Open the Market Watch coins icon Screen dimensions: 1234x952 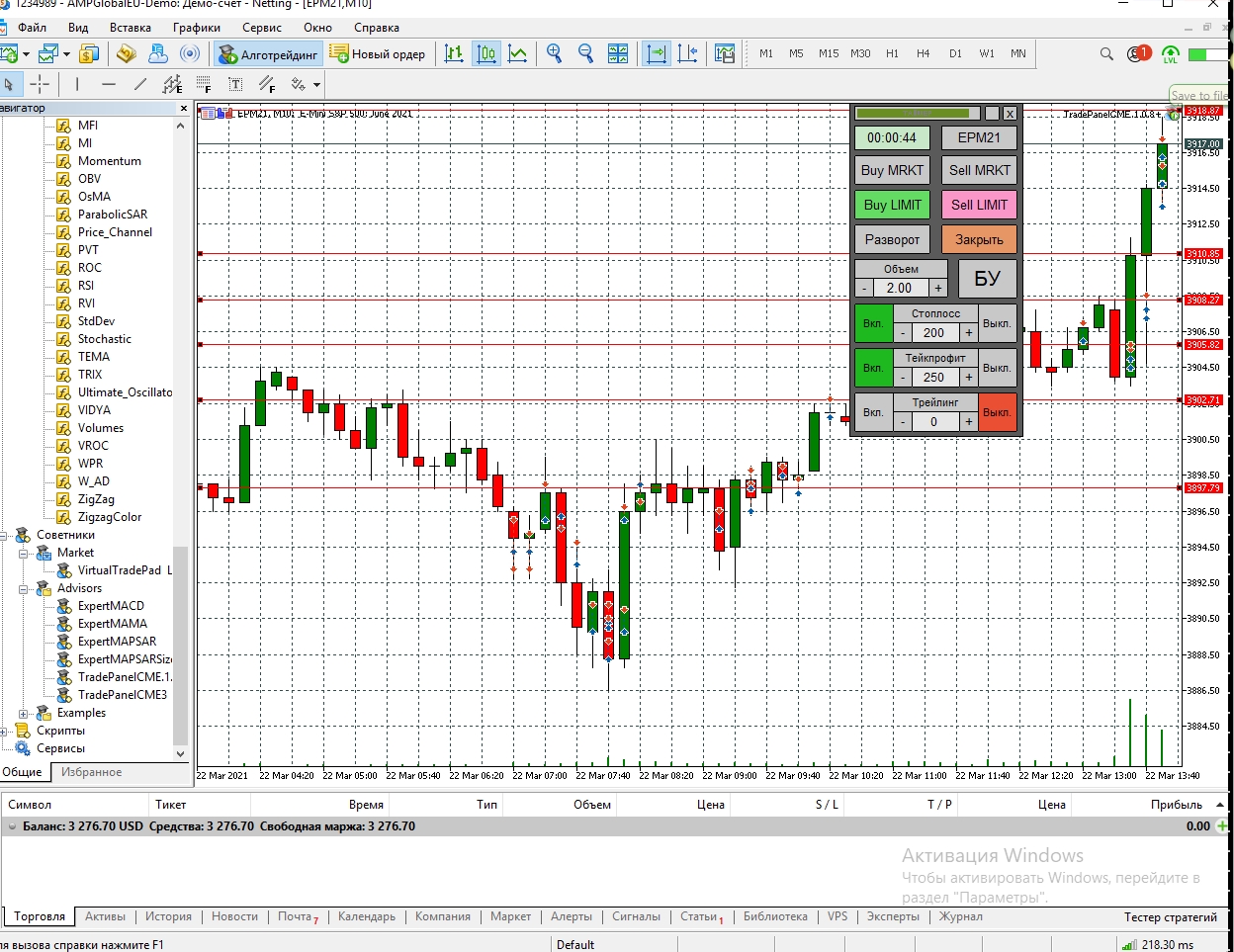tap(89, 53)
